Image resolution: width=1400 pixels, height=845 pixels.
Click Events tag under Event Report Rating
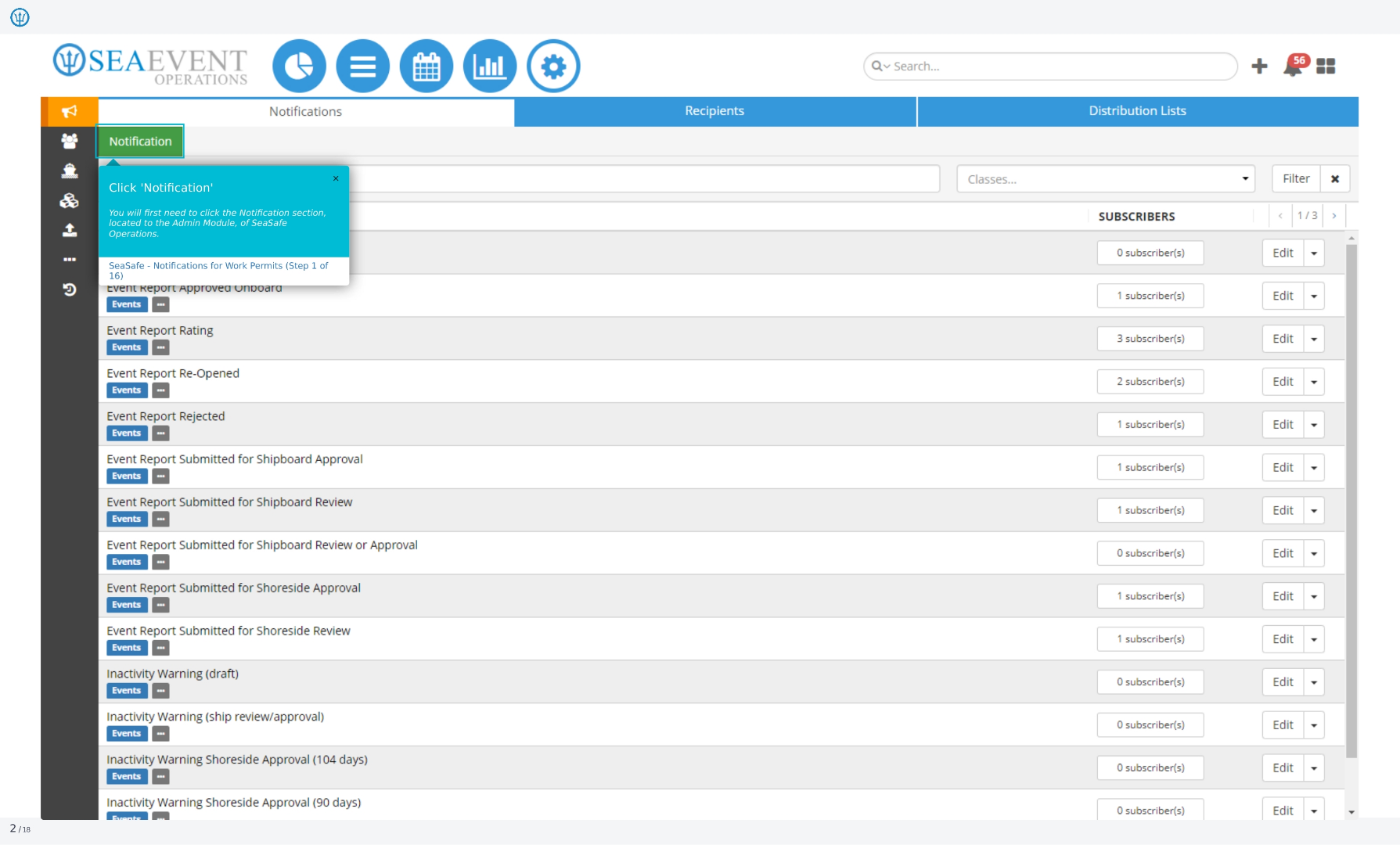[127, 347]
